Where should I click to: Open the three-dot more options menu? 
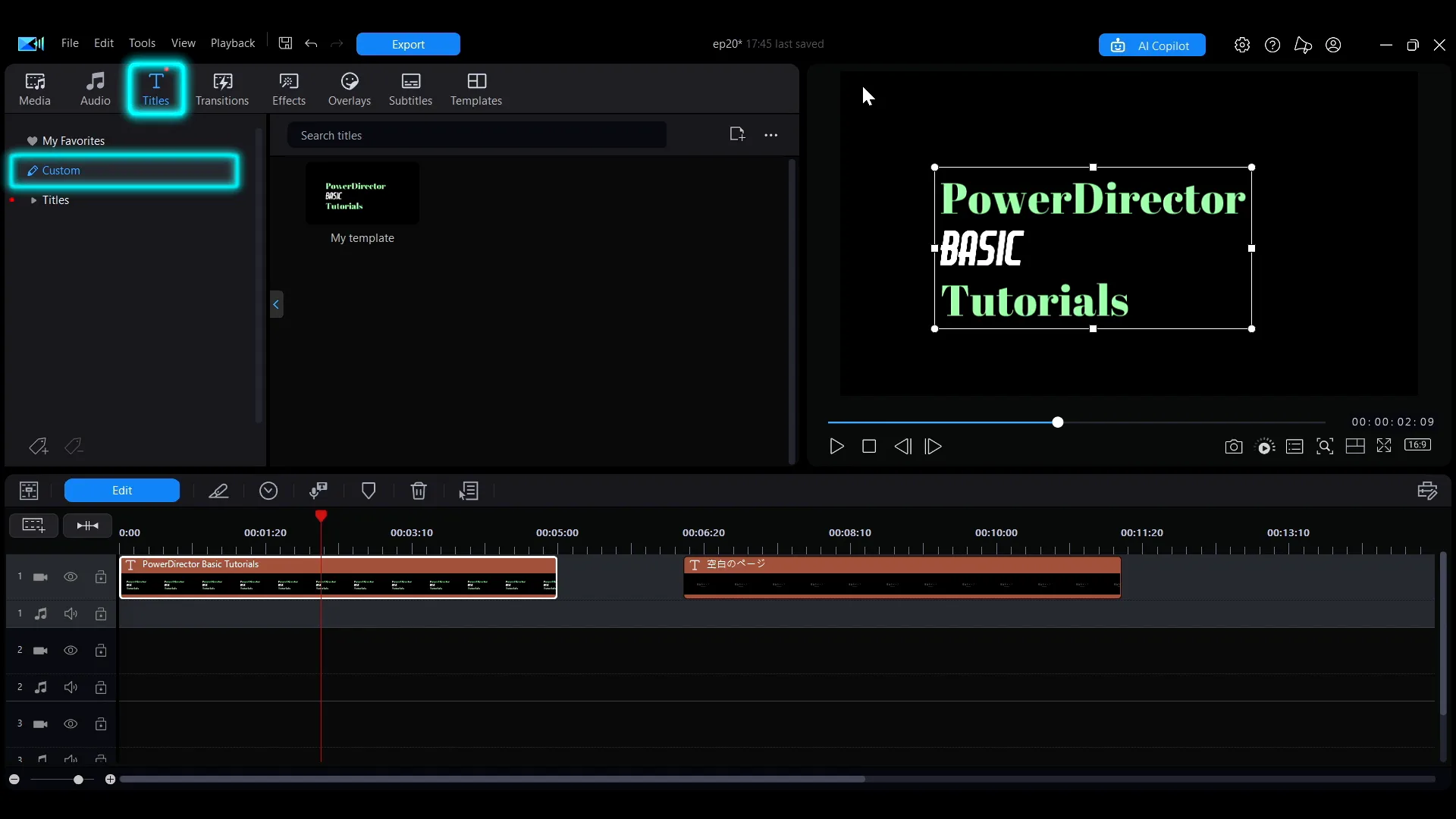click(771, 135)
